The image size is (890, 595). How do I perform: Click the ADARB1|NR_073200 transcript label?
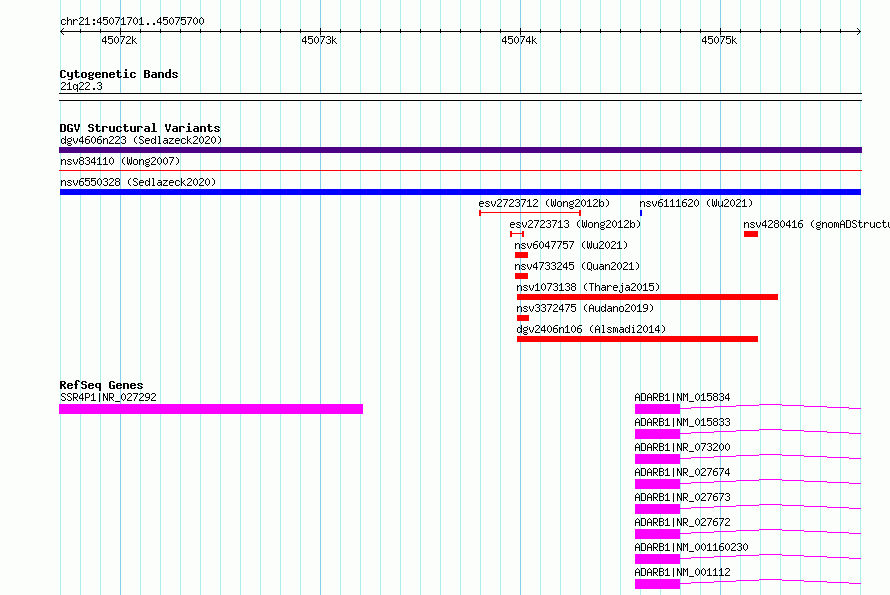point(682,447)
